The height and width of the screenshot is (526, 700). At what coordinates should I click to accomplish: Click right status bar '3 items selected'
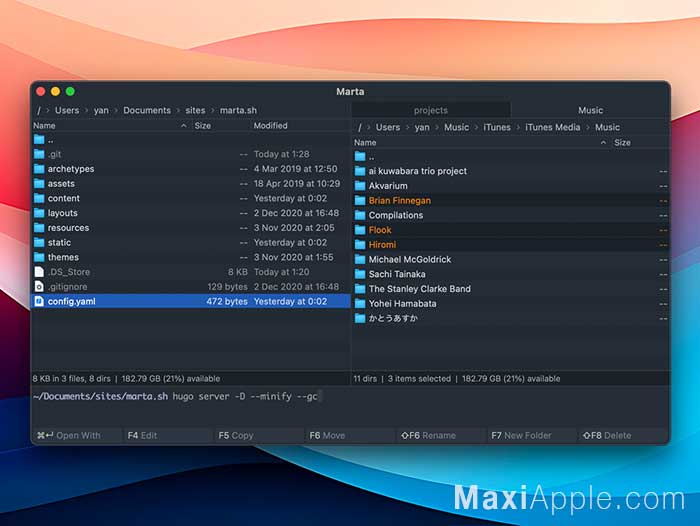pyautogui.click(x=419, y=379)
